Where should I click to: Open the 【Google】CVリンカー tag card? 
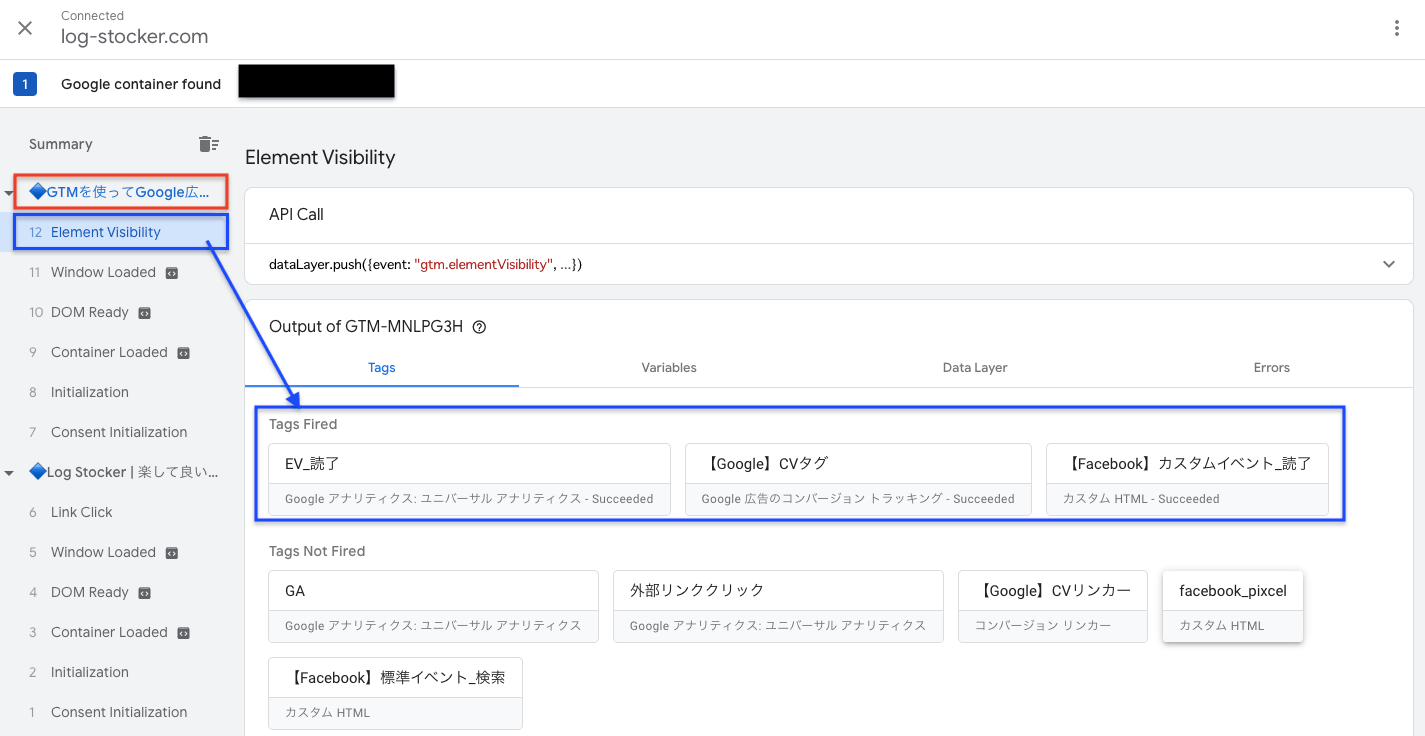(1053, 607)
